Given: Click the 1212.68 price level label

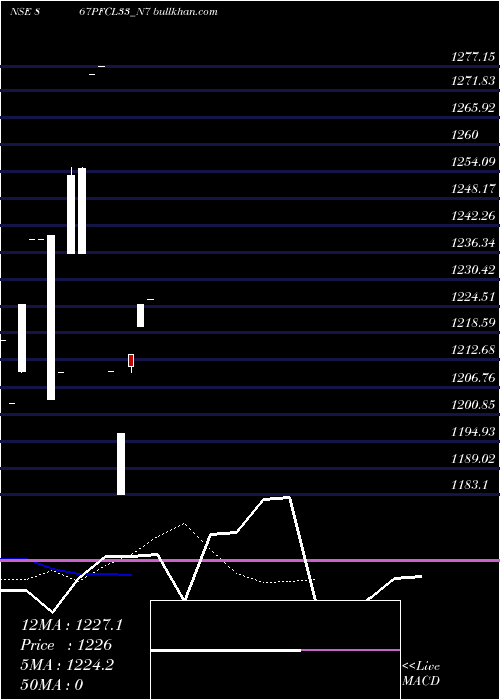Looking at the screenshot, I should pyautogui.click(x=473, y=351).
